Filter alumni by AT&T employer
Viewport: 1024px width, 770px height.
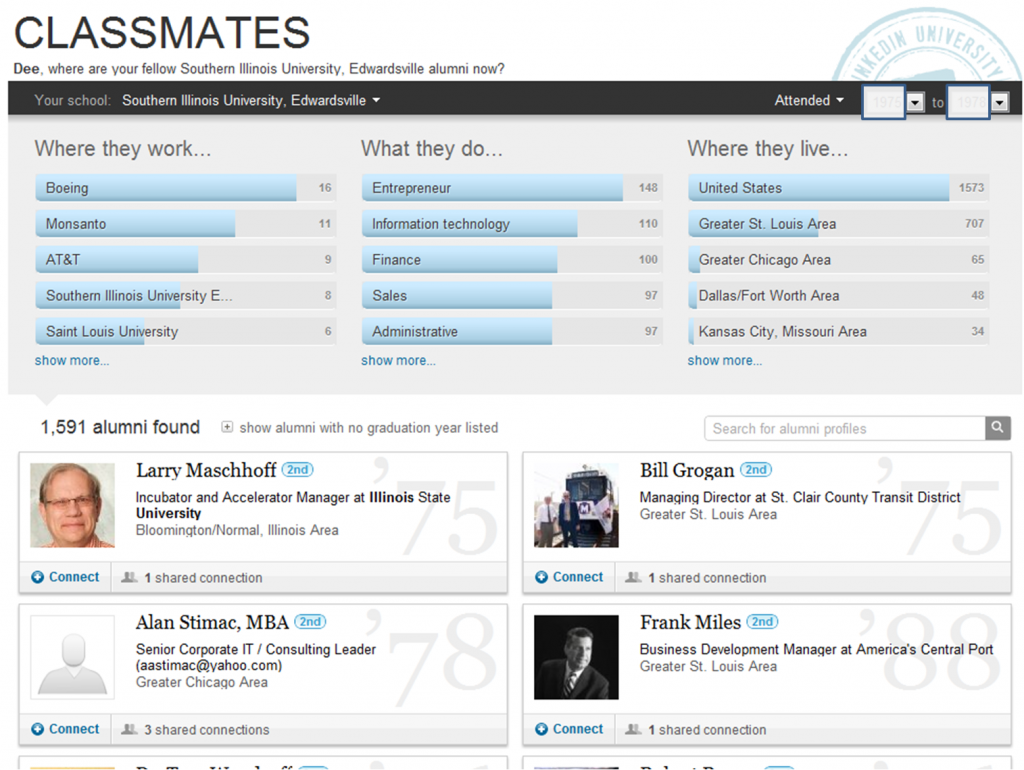coord(185,260)
